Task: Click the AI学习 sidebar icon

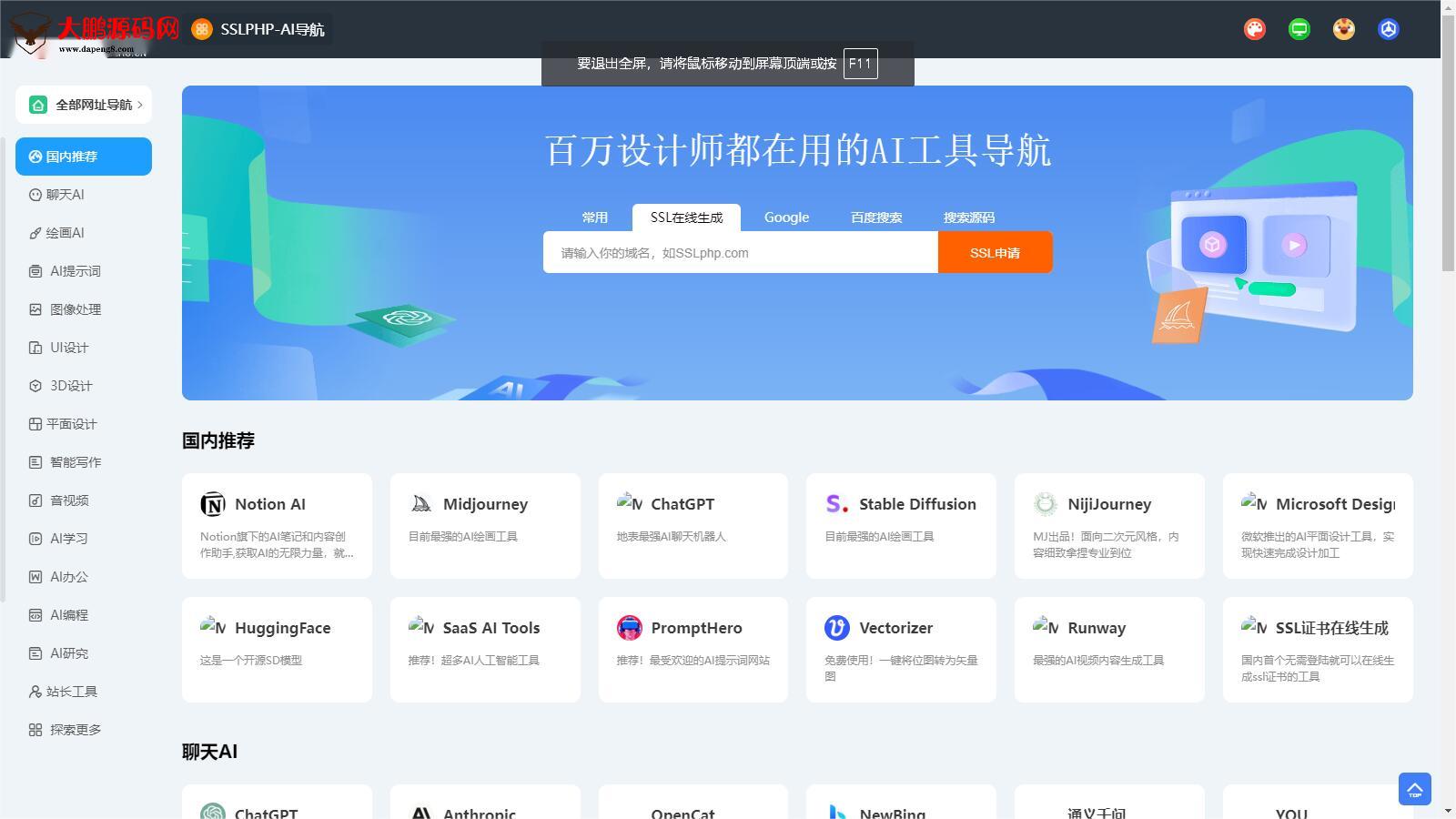Action: (x=35, y=539)
